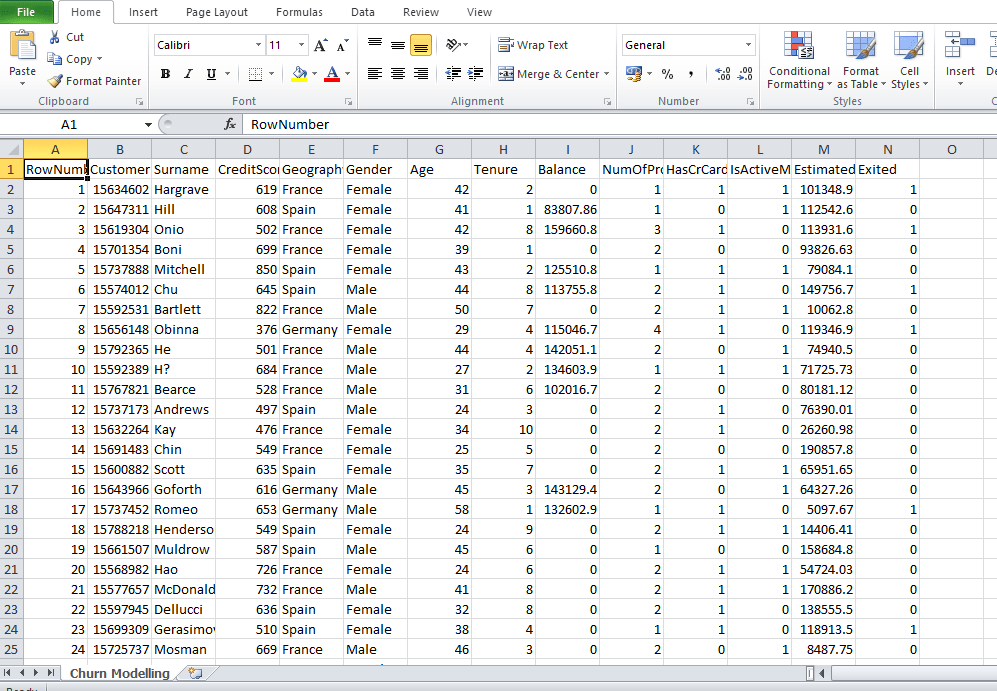Open General number format dropdown
The image size is (997, 691).
click(748, 45)
